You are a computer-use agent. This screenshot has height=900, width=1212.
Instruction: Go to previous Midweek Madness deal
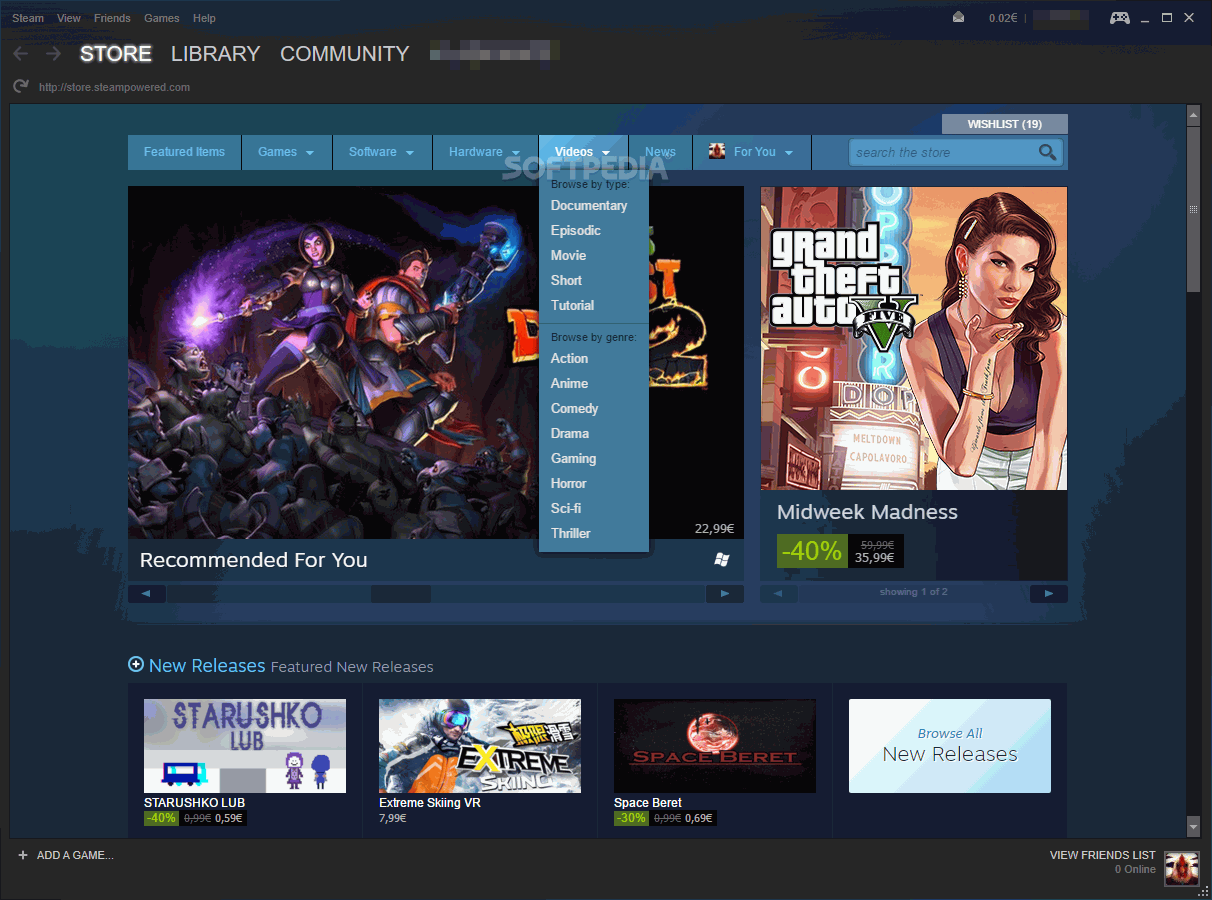779,594
